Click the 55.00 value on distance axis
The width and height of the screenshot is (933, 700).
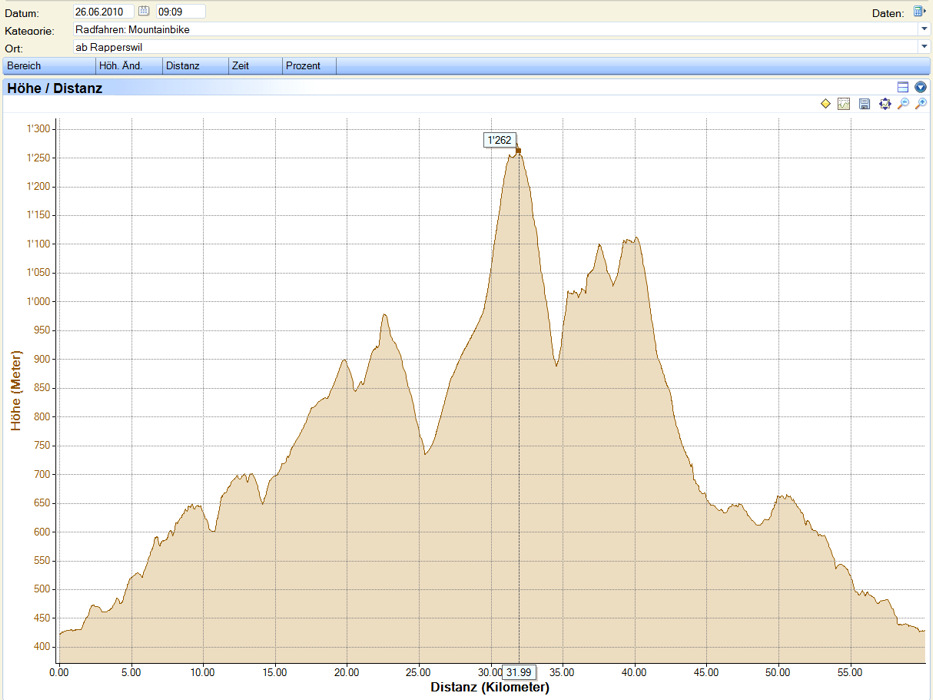tap(850, 672)
